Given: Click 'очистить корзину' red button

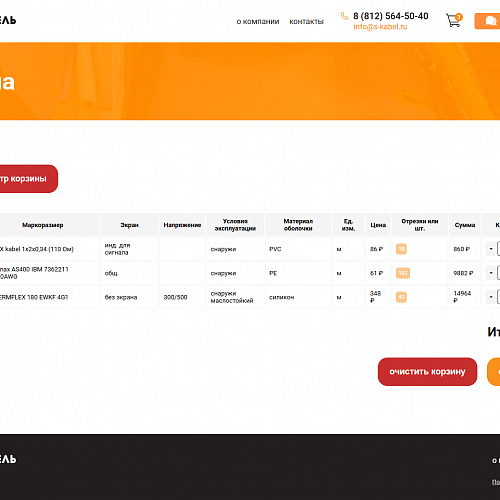Looking at the screenshot, I should (427, 372).
